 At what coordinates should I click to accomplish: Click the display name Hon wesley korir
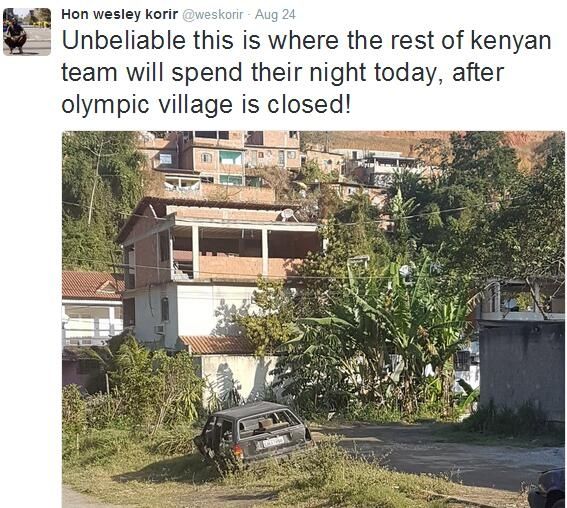pos(120,14)
